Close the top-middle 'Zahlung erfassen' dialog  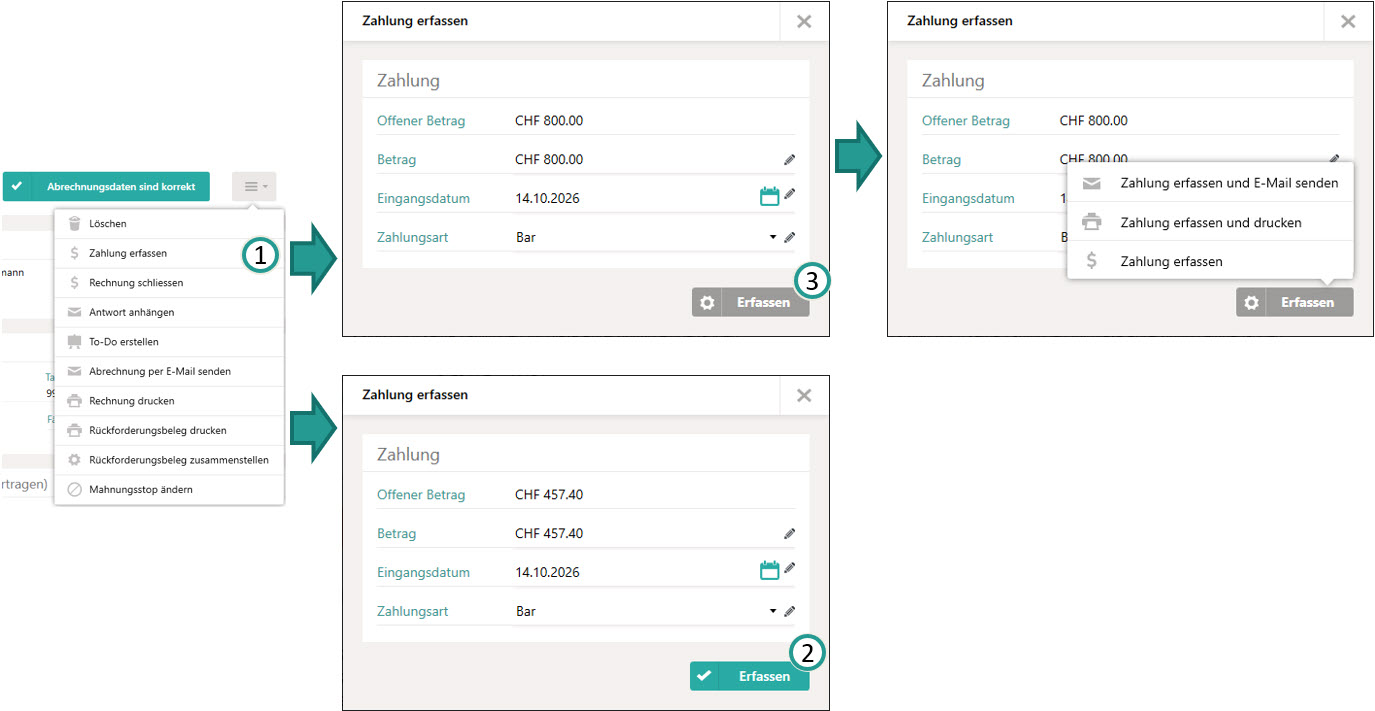click(804, 21)
